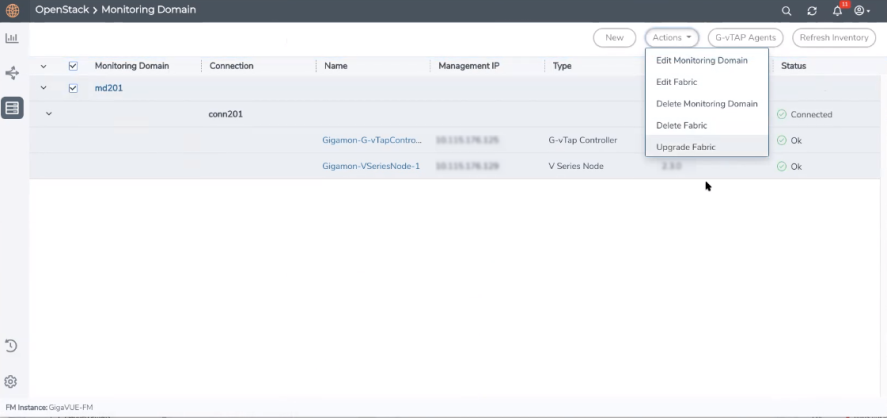
Task: Open the user account dropdown
Action: 861,11
